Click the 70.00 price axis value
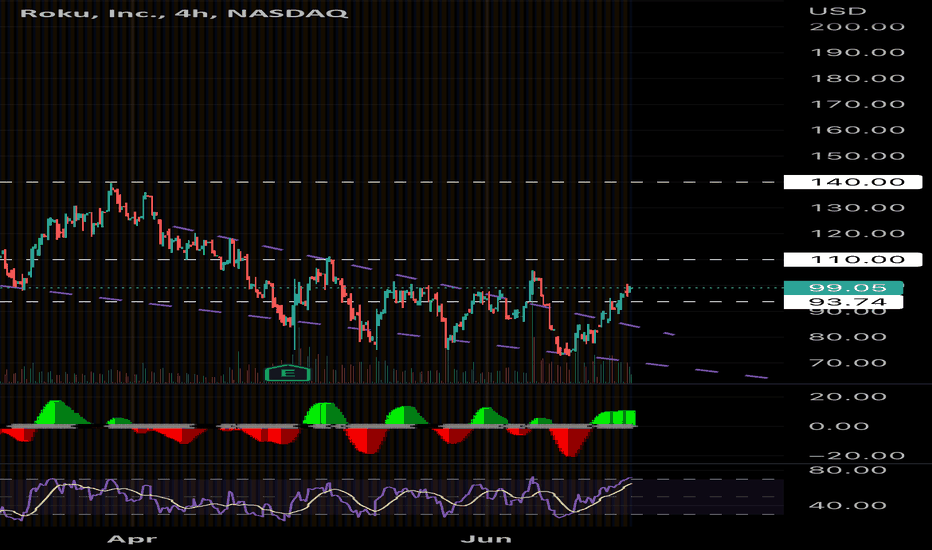The width and height of the screenshot is (932, 550). [848, 363]
